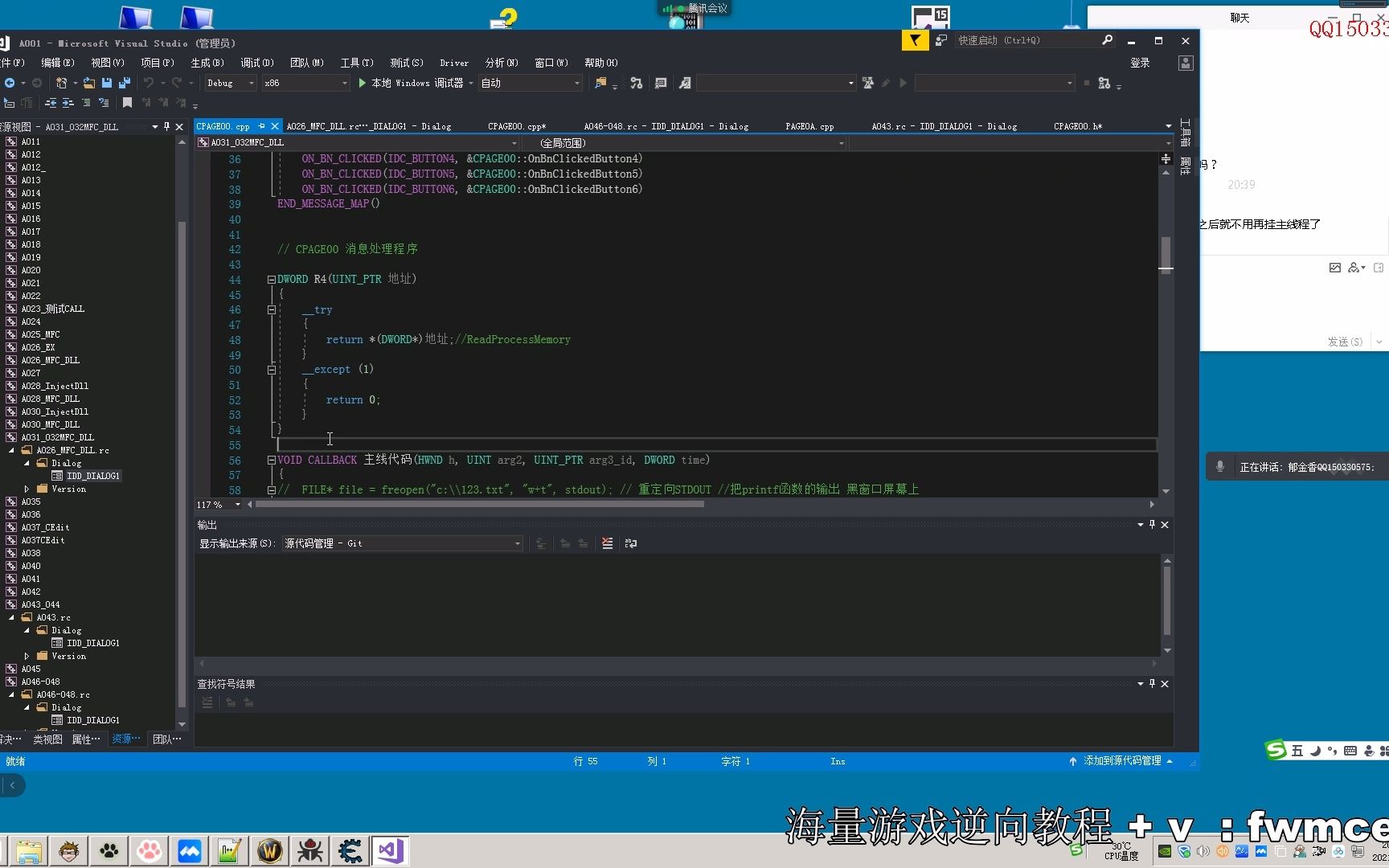Open the 编辑(E) menu
Viewport: 1389px width, 868px height.
[x=58, y=63]
